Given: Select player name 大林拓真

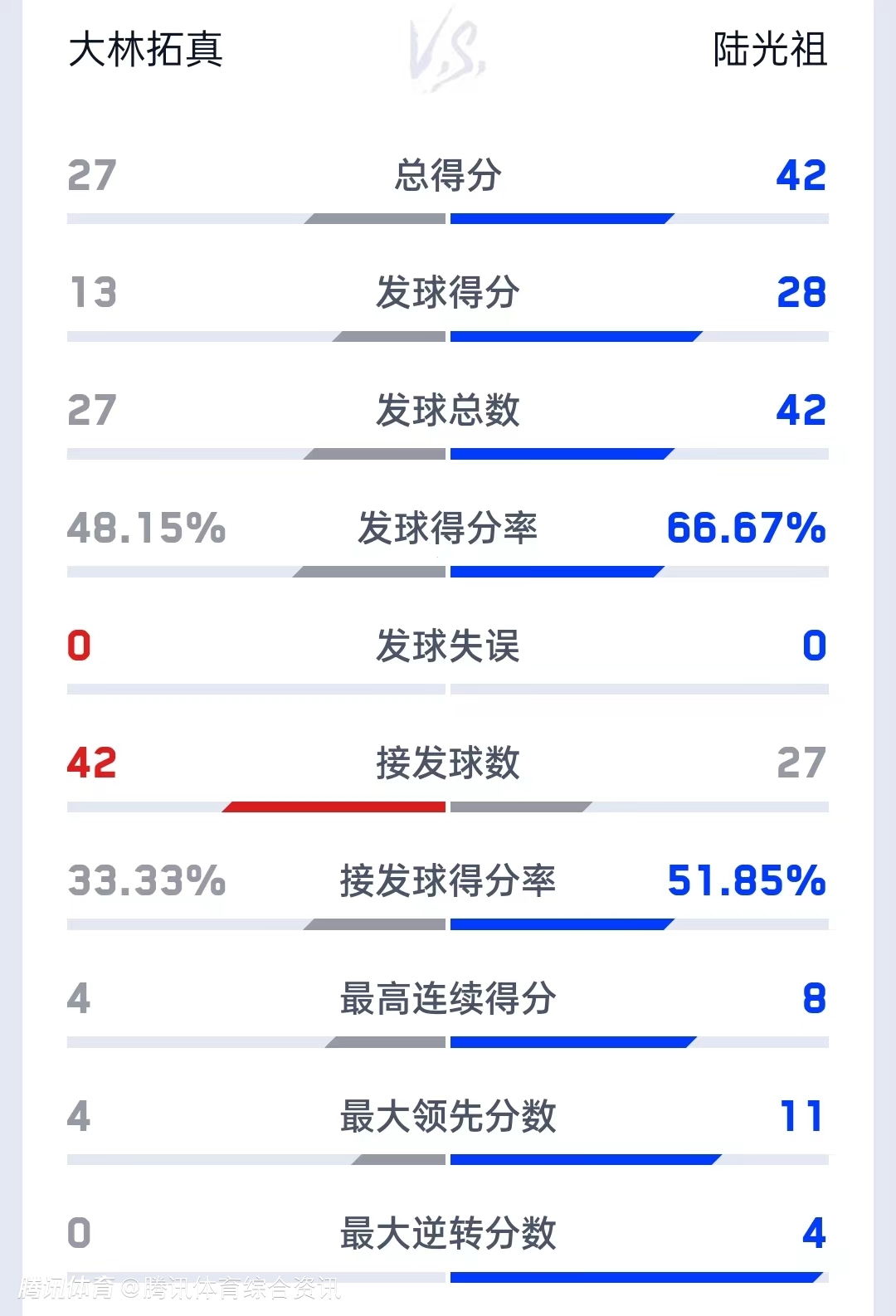Looking at the screenshot, I should click(x=145, y=50).
